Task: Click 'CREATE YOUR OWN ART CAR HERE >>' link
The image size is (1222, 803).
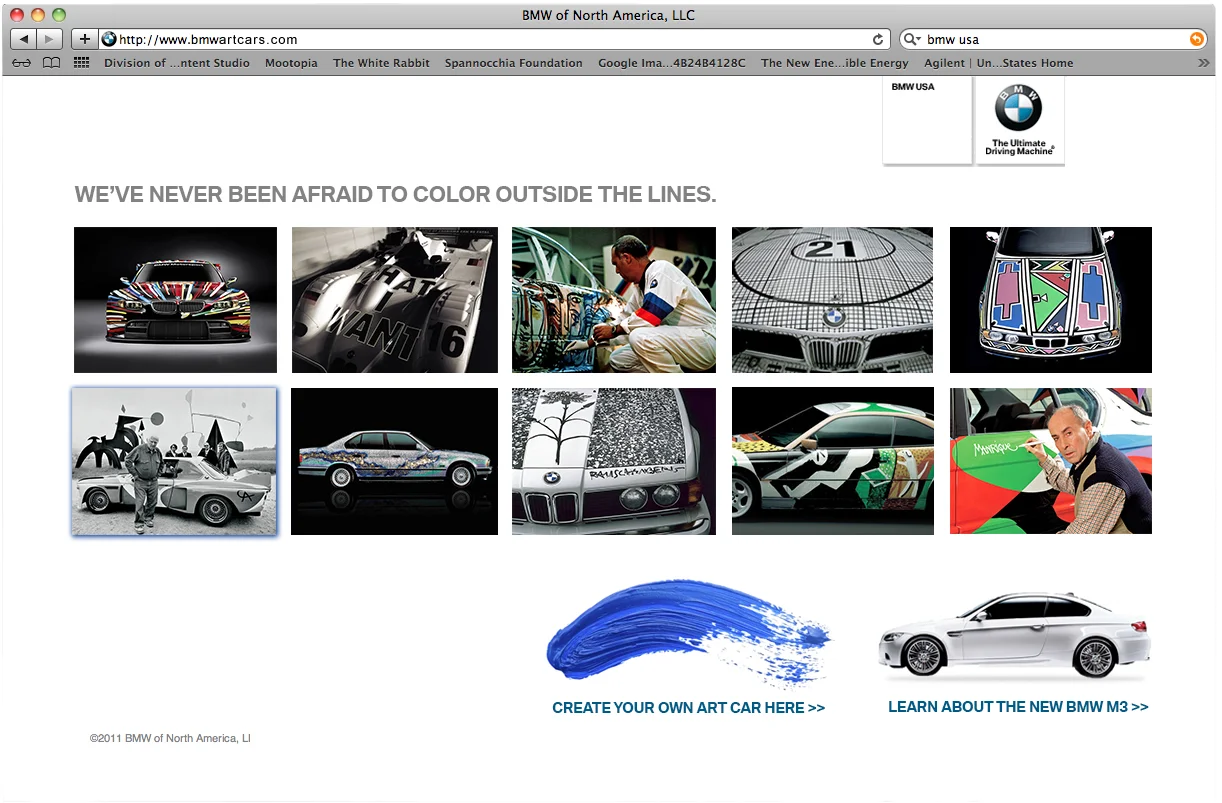Action: [688, 707]
